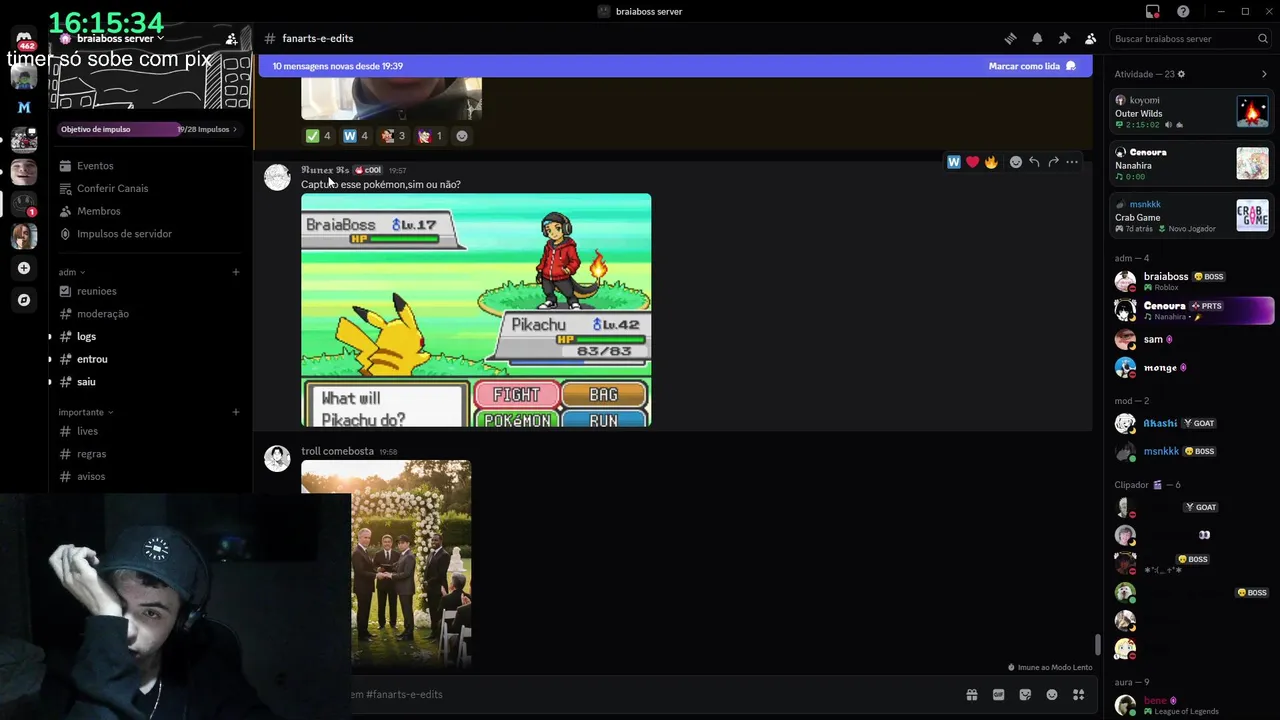1280x720 pixels.
Task: Open the sticker picker icon
Action: [x=1025, y=695]
